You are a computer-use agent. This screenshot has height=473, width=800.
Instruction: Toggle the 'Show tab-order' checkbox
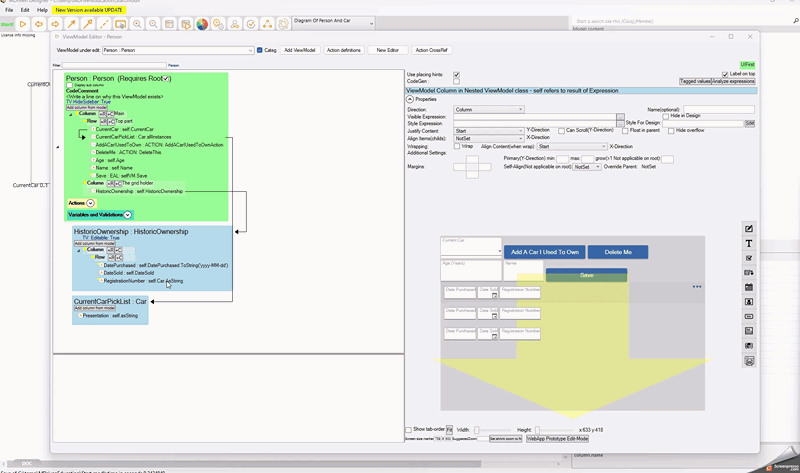[x=408, y=429]
